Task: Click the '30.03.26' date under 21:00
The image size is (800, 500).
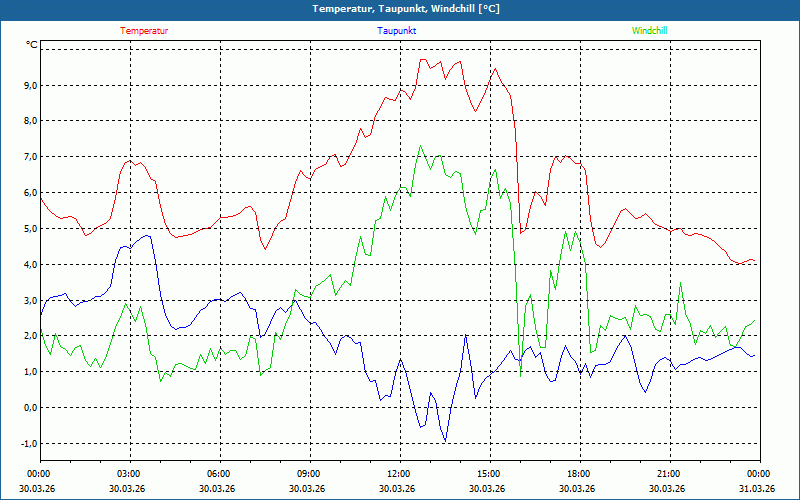Action: coord(667,488)
